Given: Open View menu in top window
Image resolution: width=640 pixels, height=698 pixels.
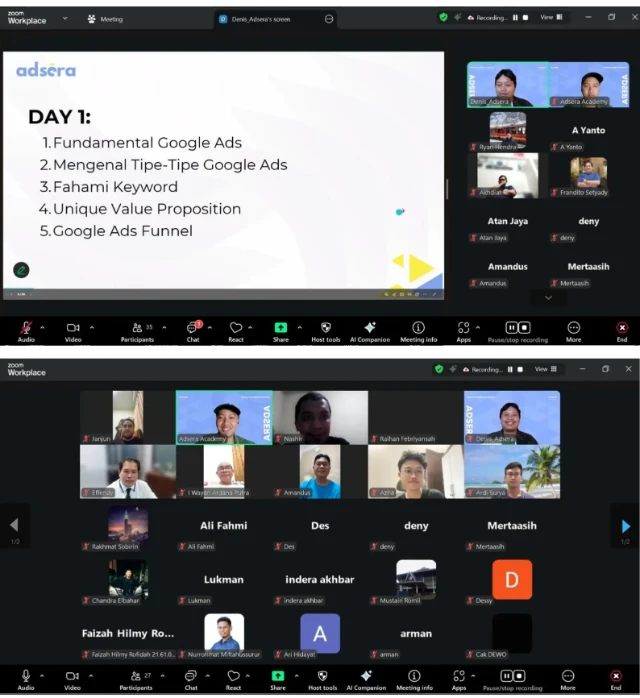Looking at the screenshot, I should (551, 17).
